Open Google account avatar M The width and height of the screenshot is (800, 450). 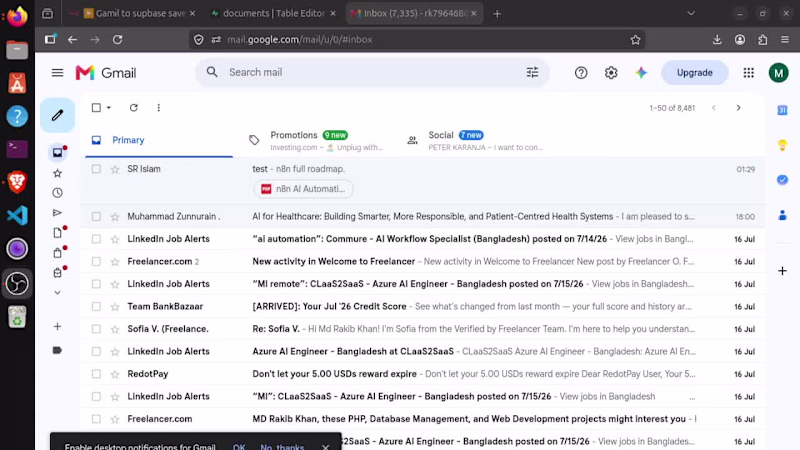click(778, 73)
